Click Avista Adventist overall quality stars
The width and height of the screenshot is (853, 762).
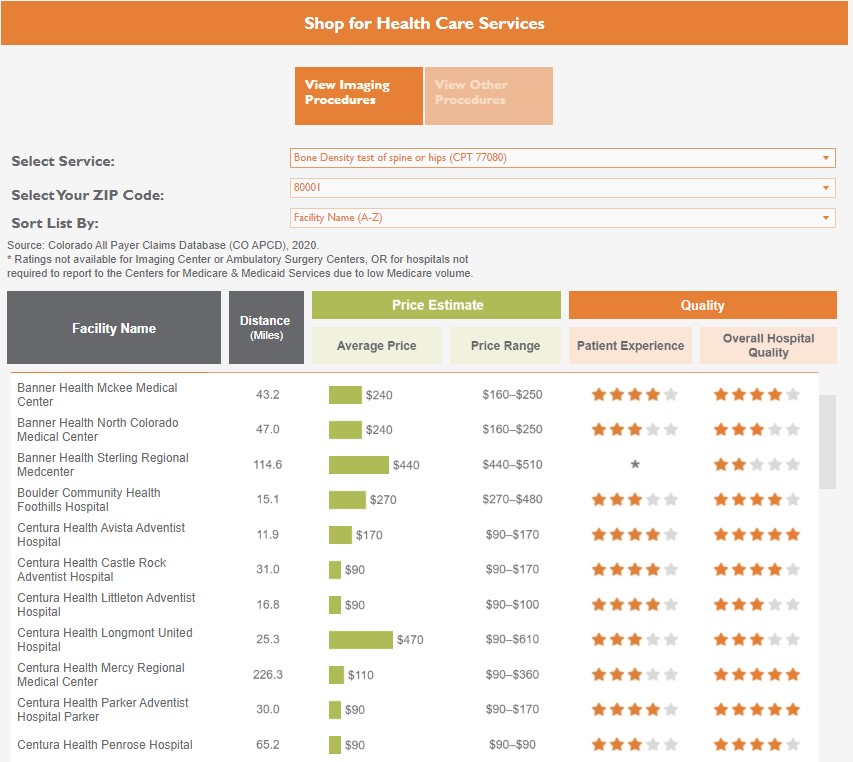[757, 535]
